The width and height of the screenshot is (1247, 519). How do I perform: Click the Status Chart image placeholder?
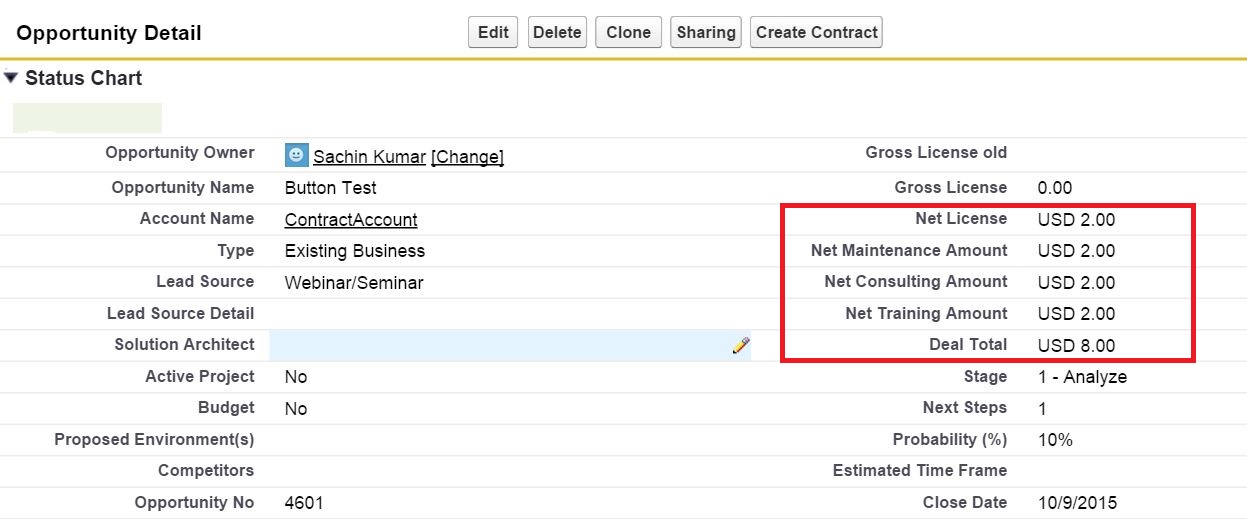point(88,117)
